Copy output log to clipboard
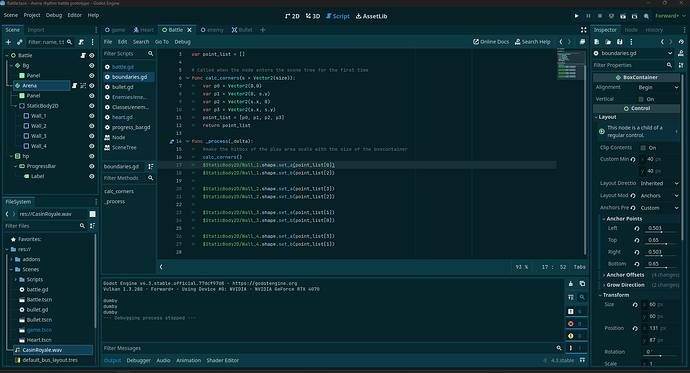 click(582, 284)
